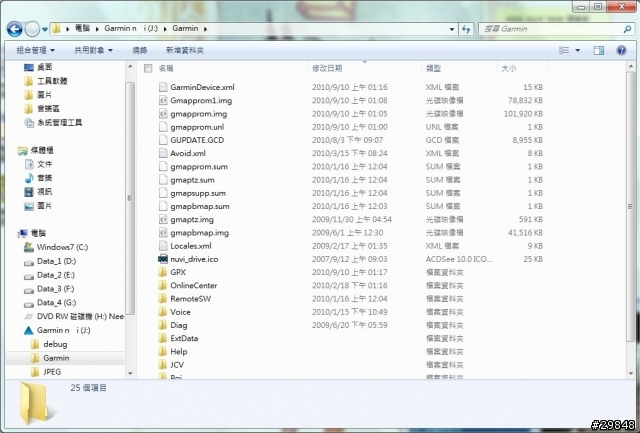This screenshot has width=640, height=433.
Task: Select 媒體櫃 in navigation pane
Action: 42,150
